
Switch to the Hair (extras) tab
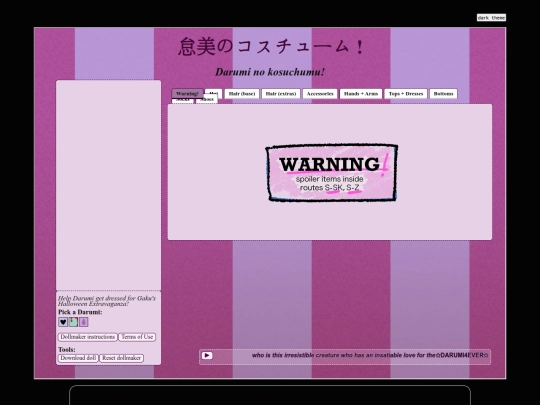click(x=281, y=94)
